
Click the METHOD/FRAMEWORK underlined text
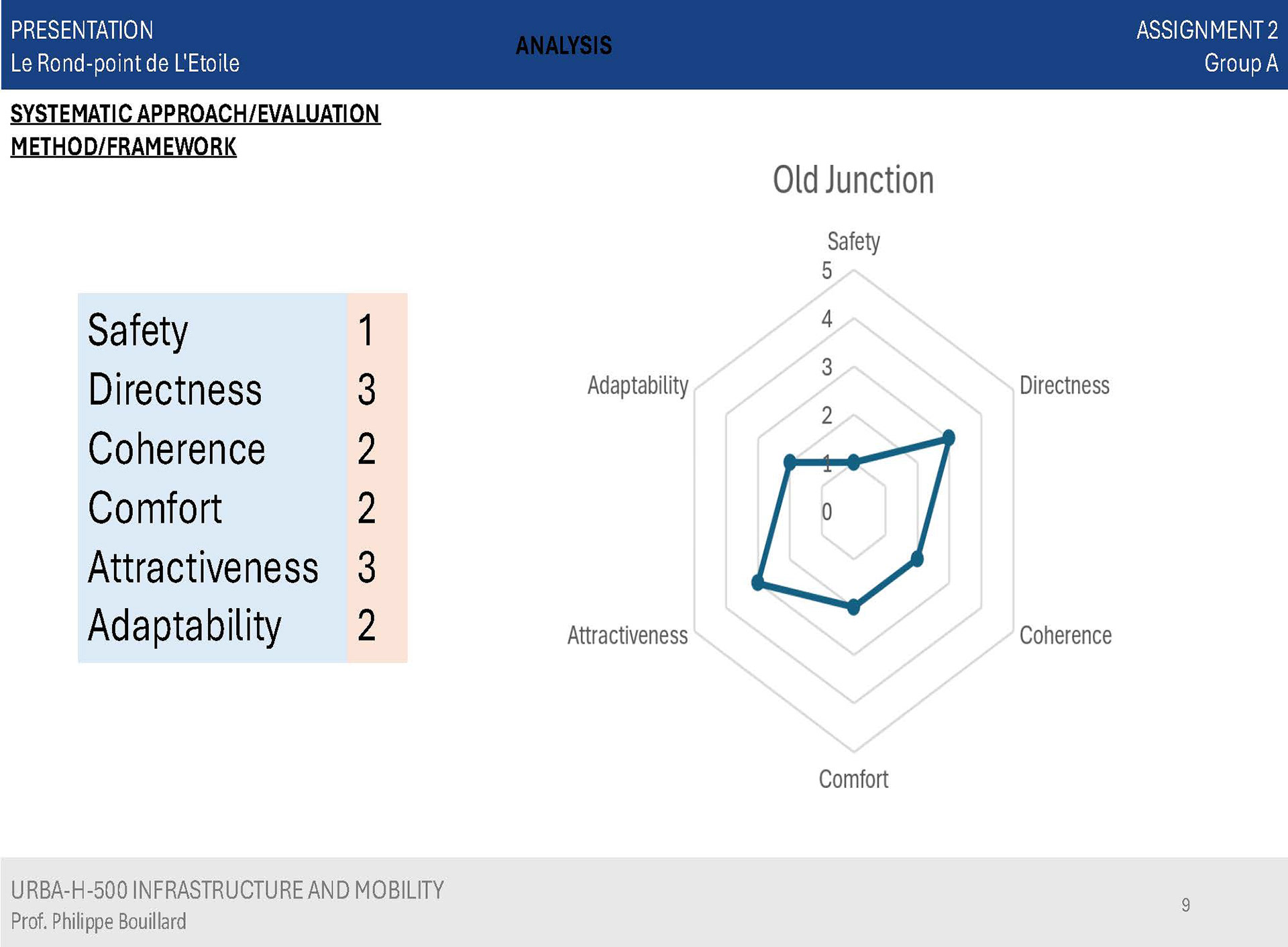coord(123,147)
